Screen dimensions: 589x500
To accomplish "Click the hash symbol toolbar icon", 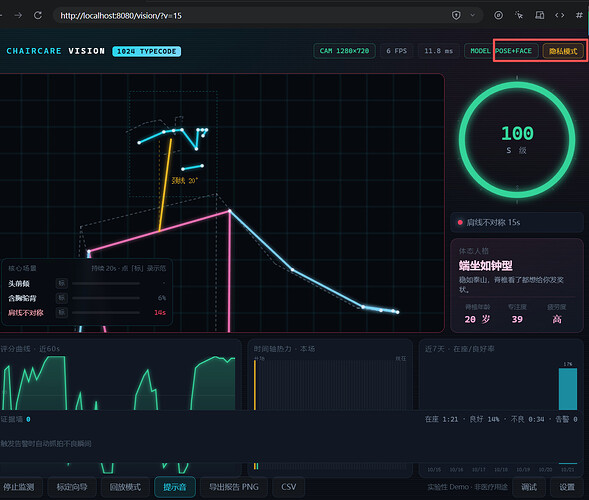I will (x=579, y=15).
